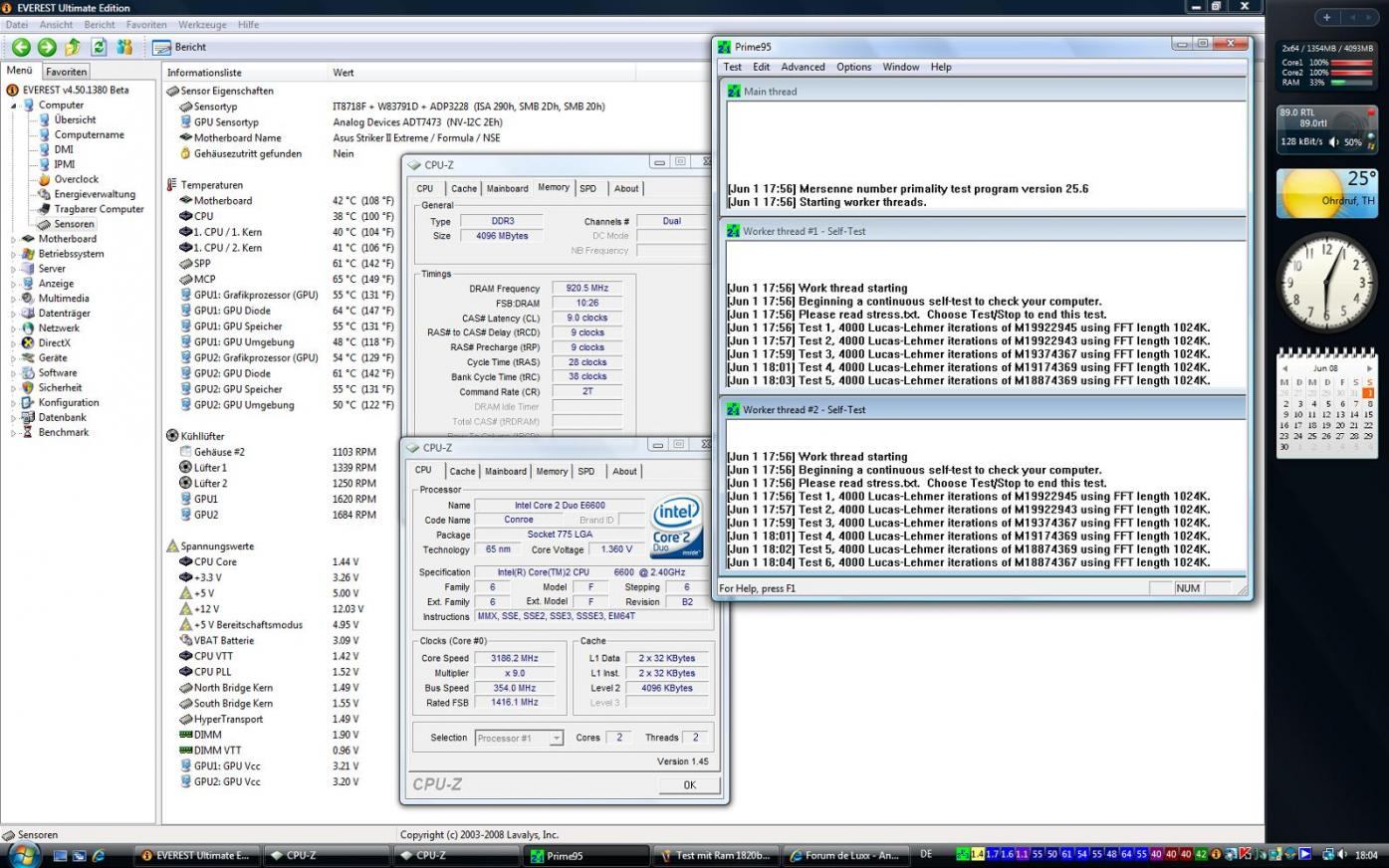The height and width of the screenshot is (868, 1389).
Task: Click the green Back arrow in EVEREST toolbar
Action: [21, 47]
